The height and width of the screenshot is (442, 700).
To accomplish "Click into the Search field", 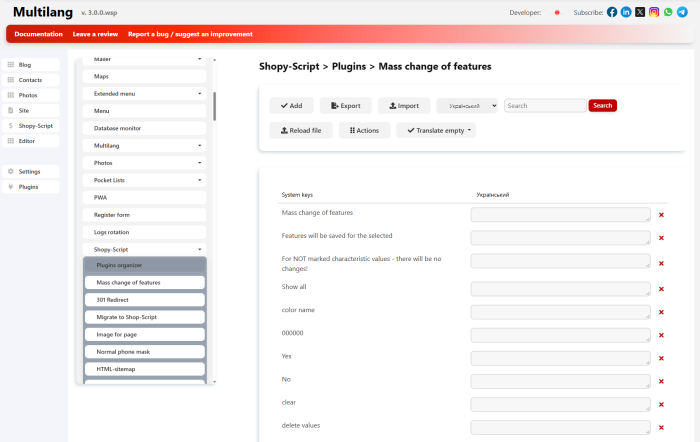I will click(x=545, y=106).
